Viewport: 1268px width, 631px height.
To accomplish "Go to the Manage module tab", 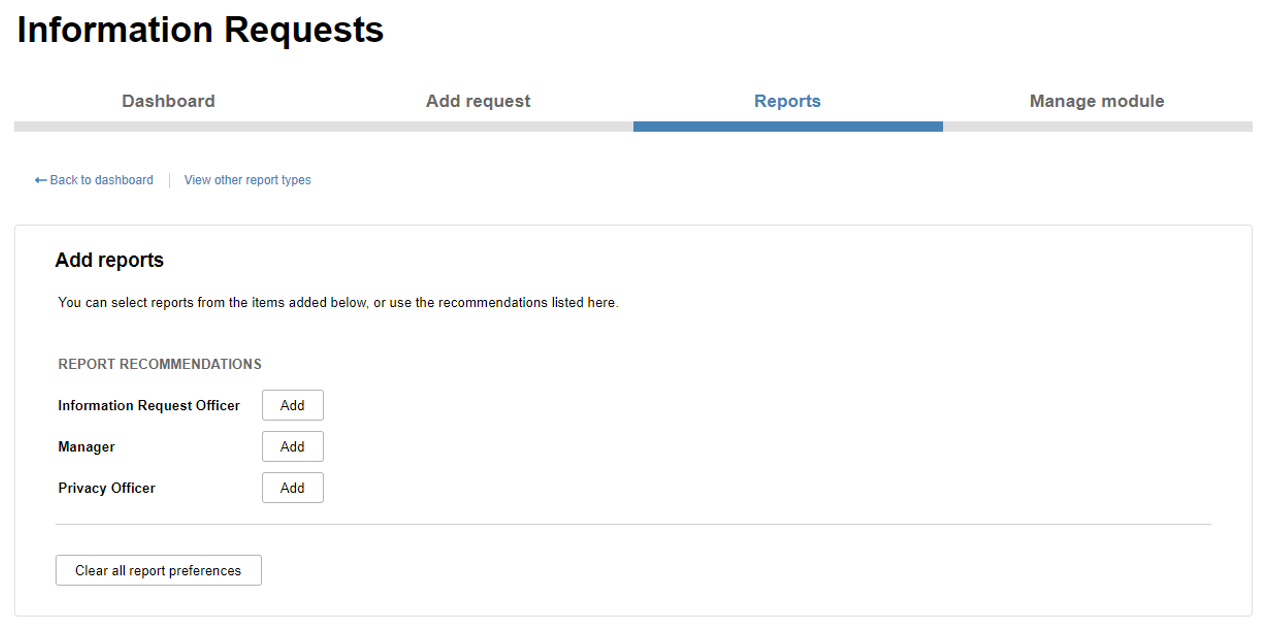I will [1097, 101].
